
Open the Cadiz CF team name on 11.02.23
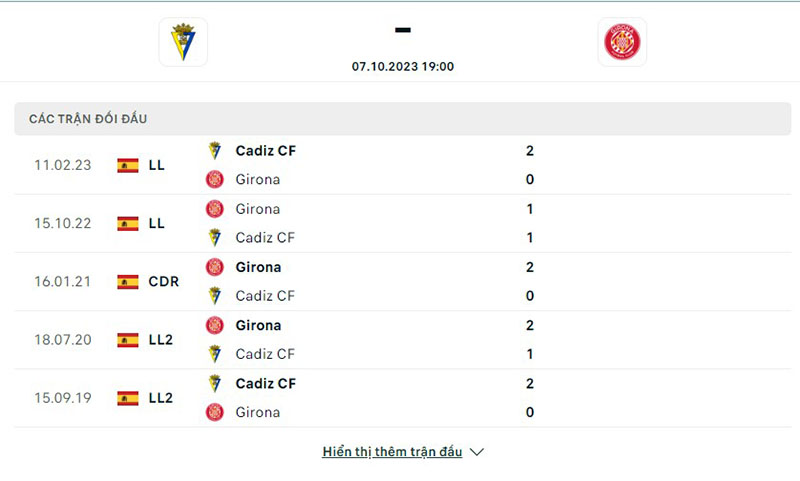tap(266, 151)
